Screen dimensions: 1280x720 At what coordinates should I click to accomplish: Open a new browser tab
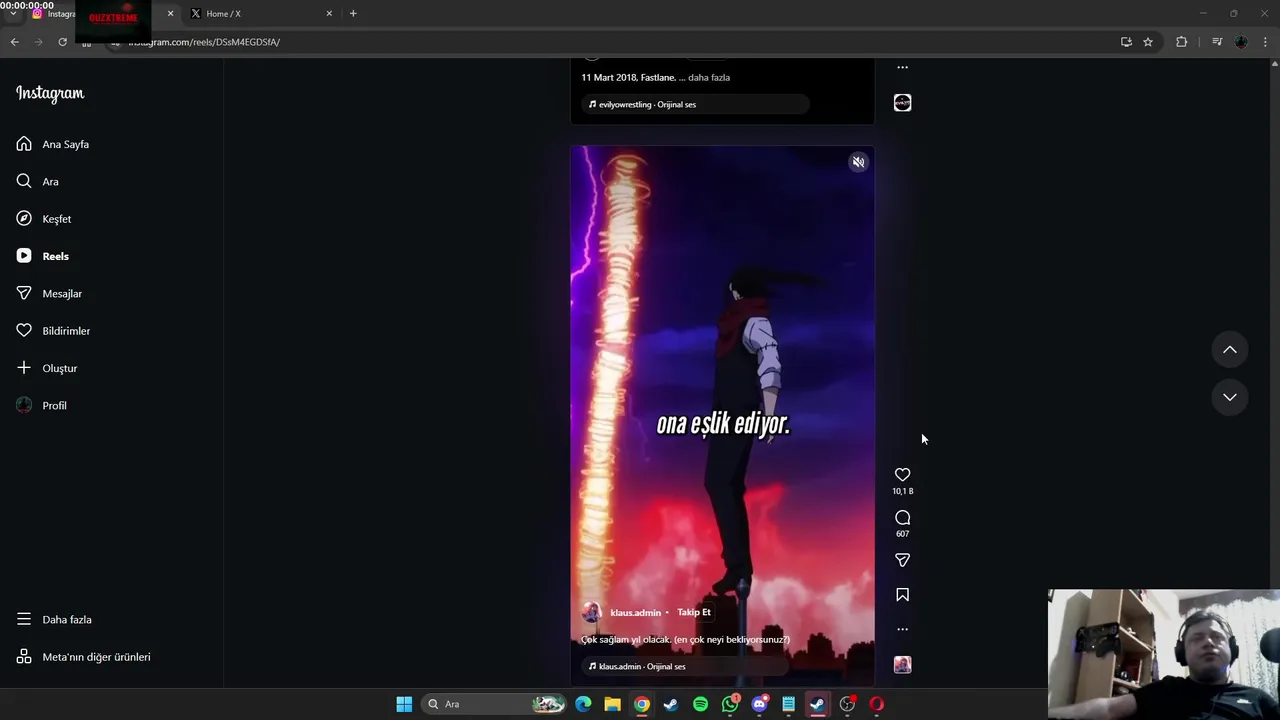click(x=353, y=14)
